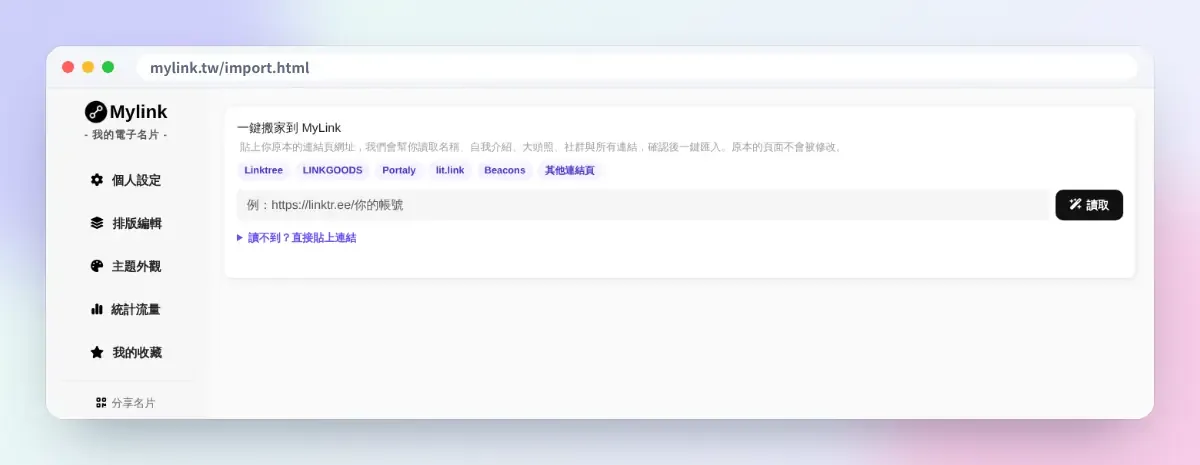Click the magic wand icon in 讀取 button
The image size is (1200, 465).
coord(1076,205)
